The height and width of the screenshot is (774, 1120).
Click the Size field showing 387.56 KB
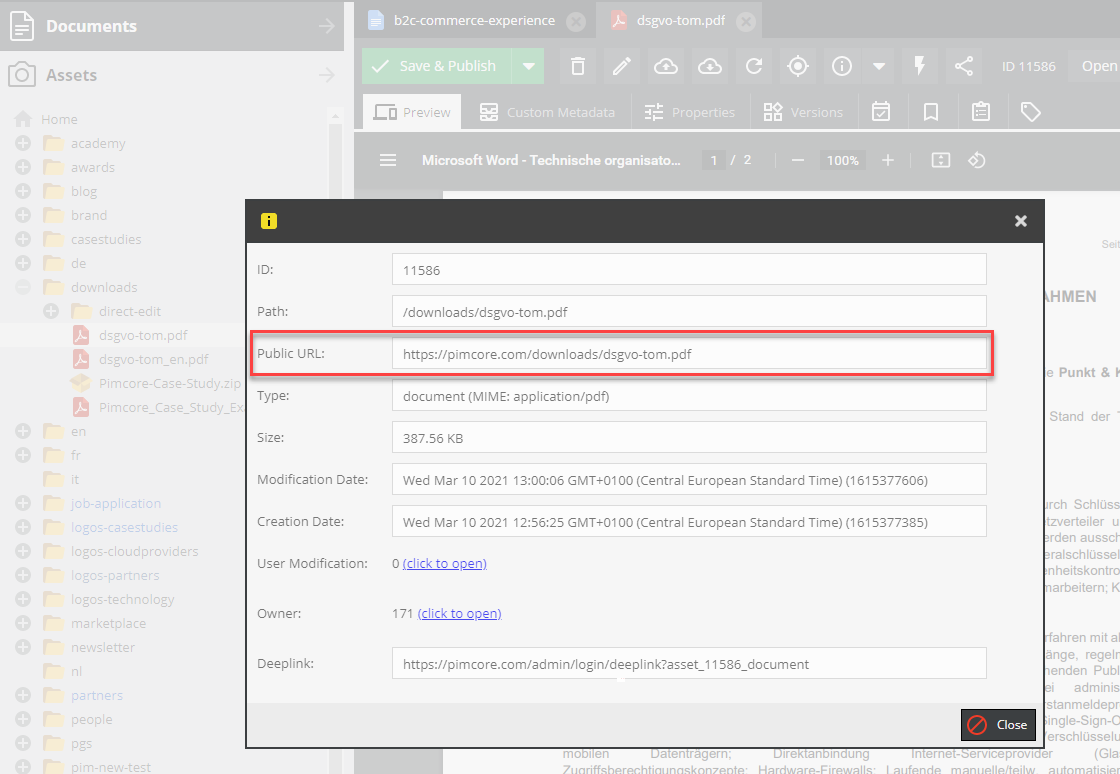point(689,438)
